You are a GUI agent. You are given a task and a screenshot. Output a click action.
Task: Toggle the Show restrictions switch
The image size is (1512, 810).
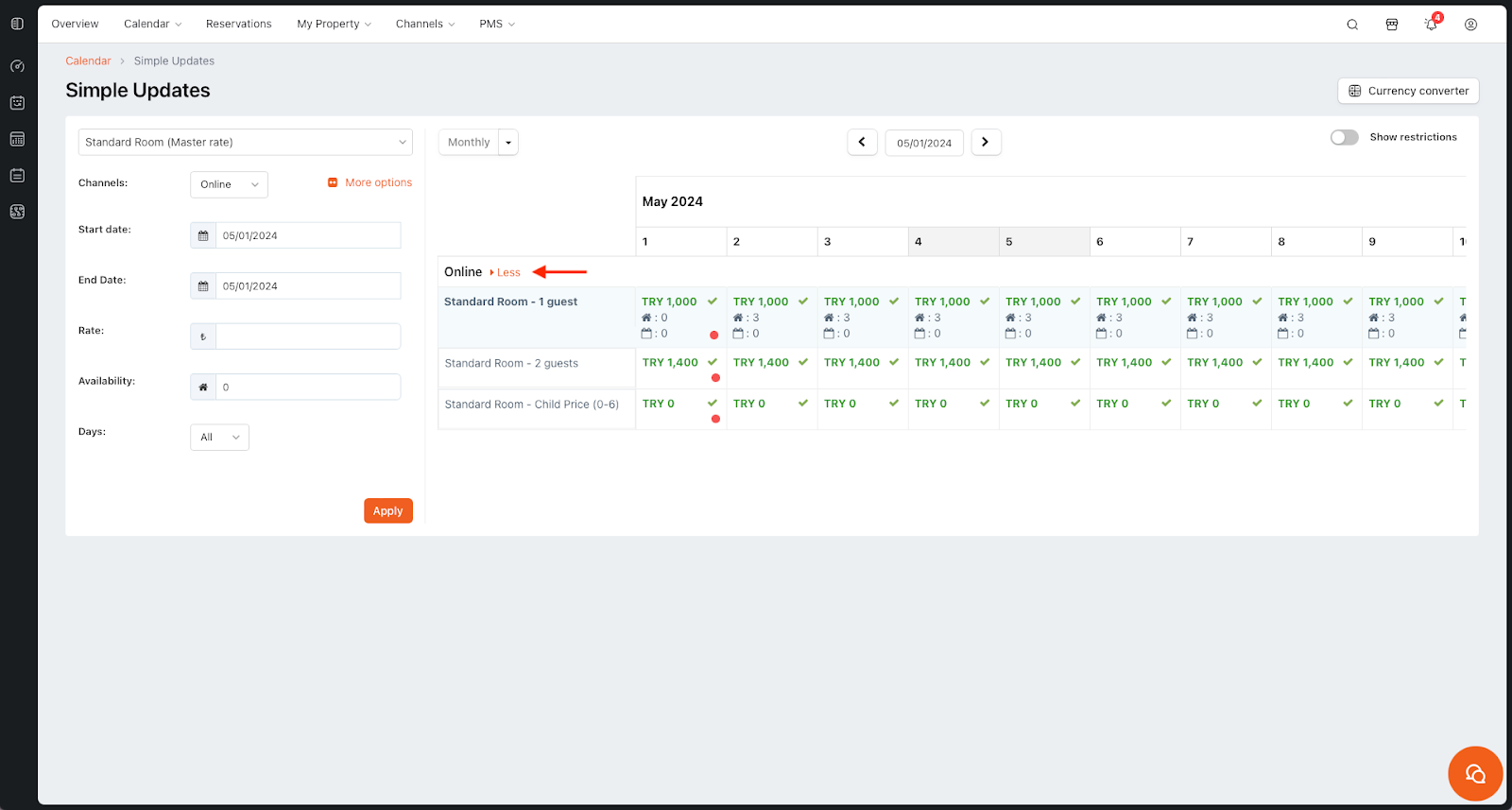(1344, 137)
